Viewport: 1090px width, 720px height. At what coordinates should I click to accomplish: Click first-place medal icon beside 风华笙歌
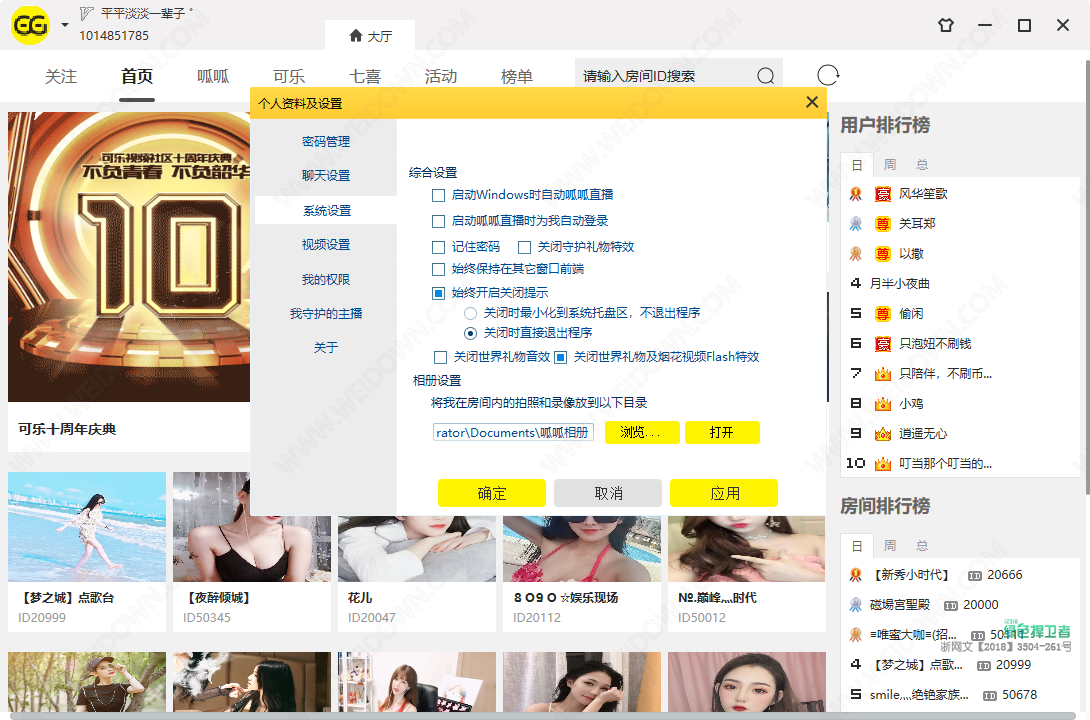[x=856, y=194]
